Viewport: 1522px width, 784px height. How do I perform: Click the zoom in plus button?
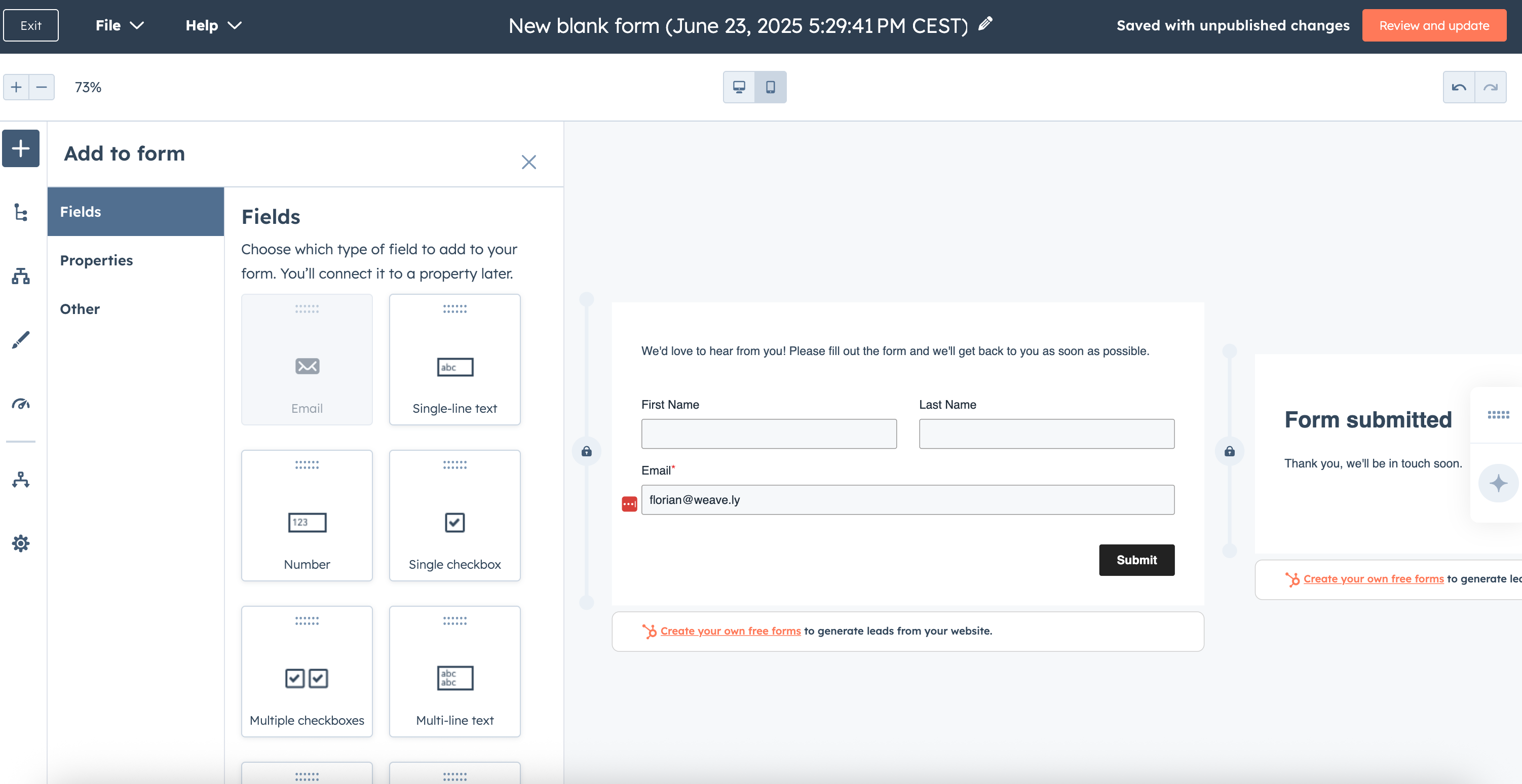pos(17,88)
